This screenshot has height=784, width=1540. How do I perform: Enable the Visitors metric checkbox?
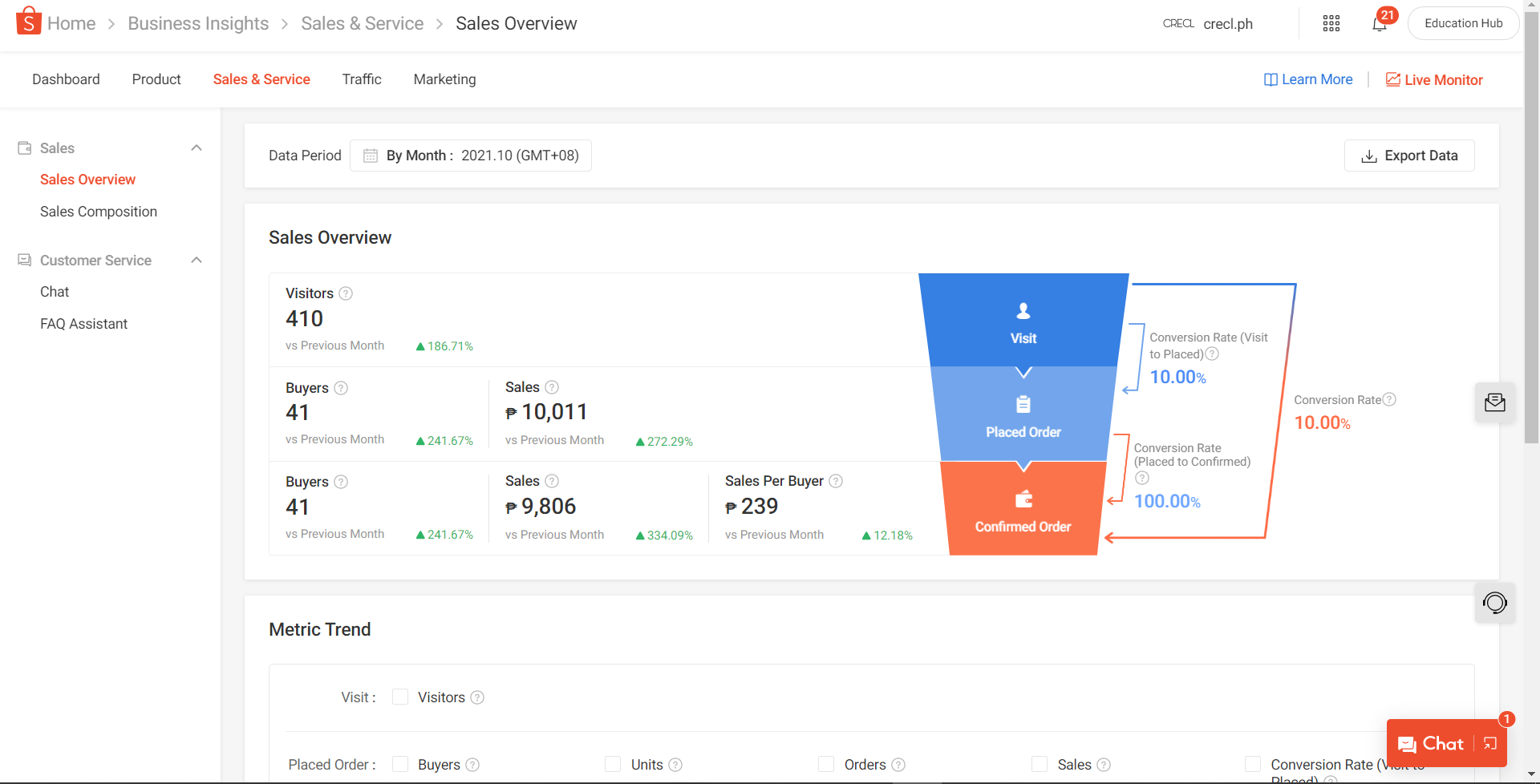coord(400,697)
